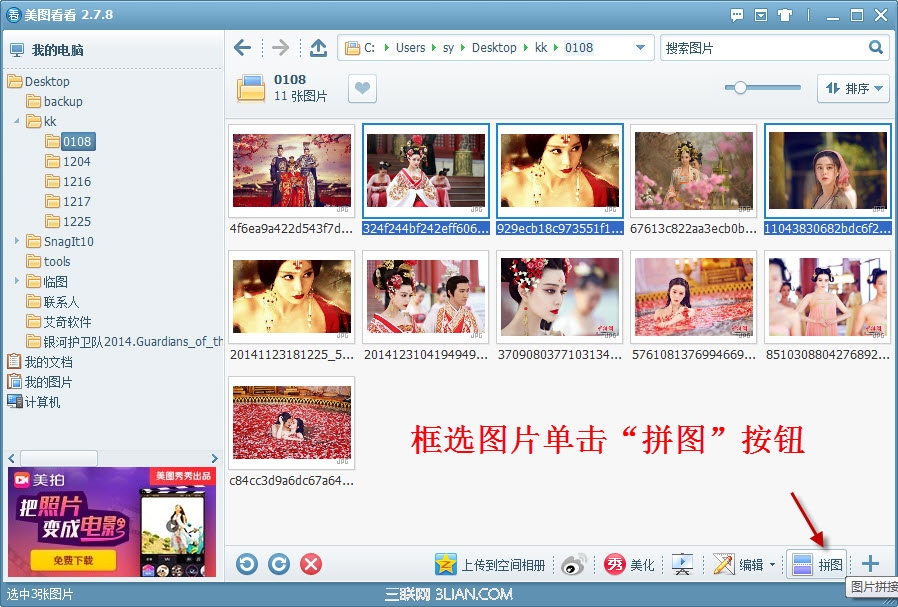Select folder 0108 in the tree

[69, 141]
